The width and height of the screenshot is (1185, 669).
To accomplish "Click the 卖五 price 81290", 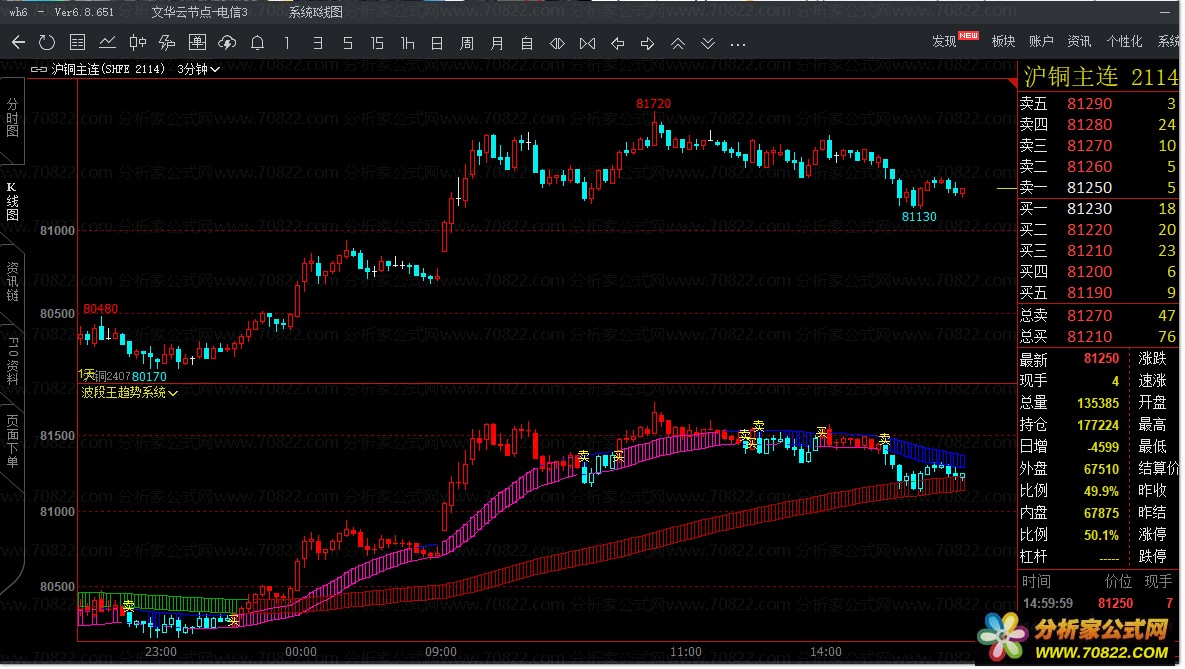I will click(x=1089, y=104).
